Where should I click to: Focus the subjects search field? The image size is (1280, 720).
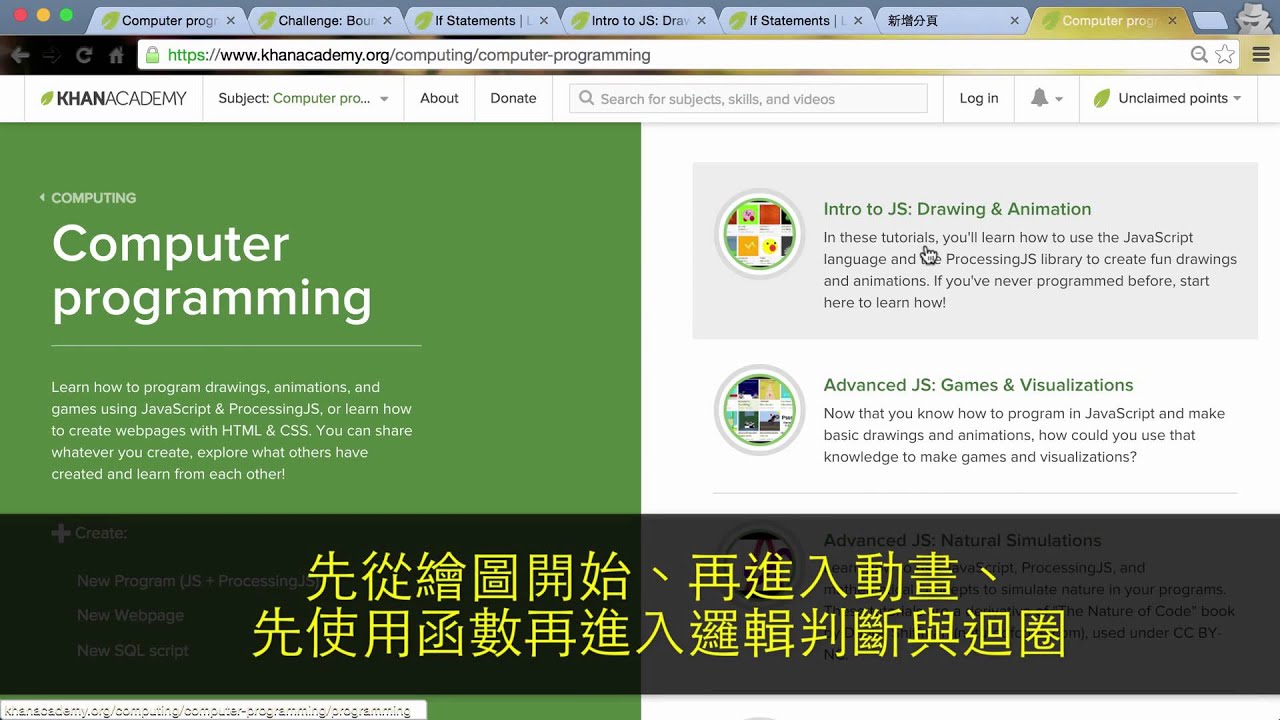[748, 98]
